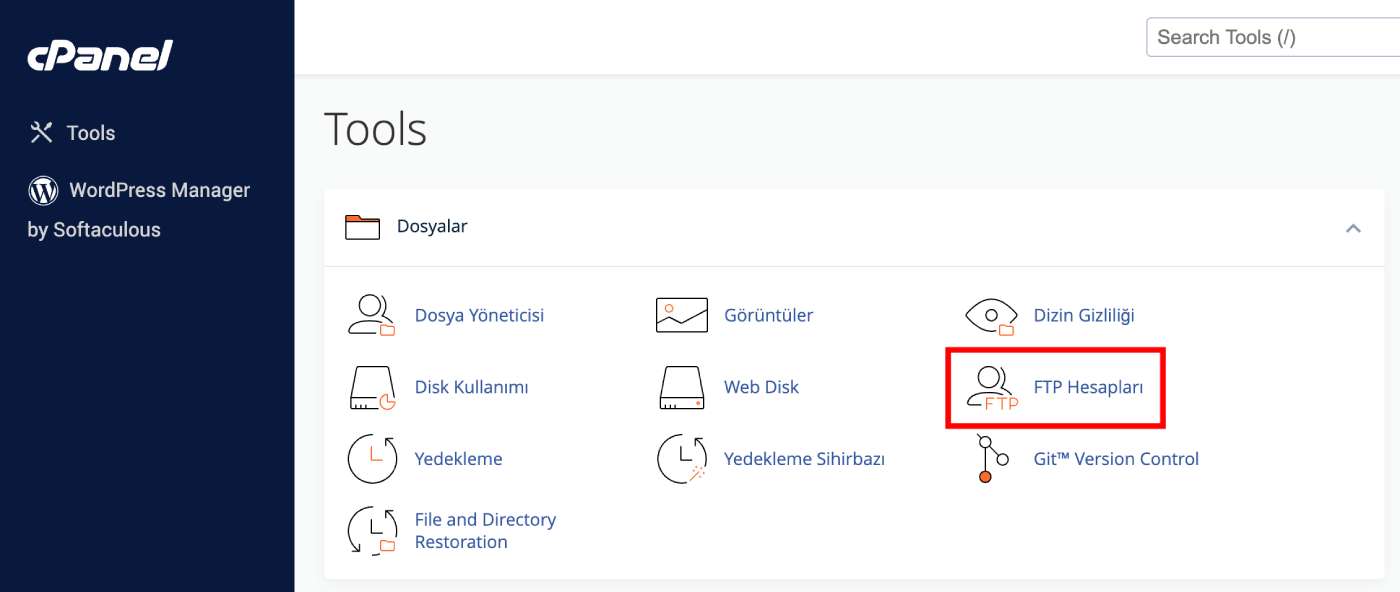This screenshot has width=1400, height=592.
Task: Click the Dizin Gizliliği eye icon
Action: click(991, 316)
